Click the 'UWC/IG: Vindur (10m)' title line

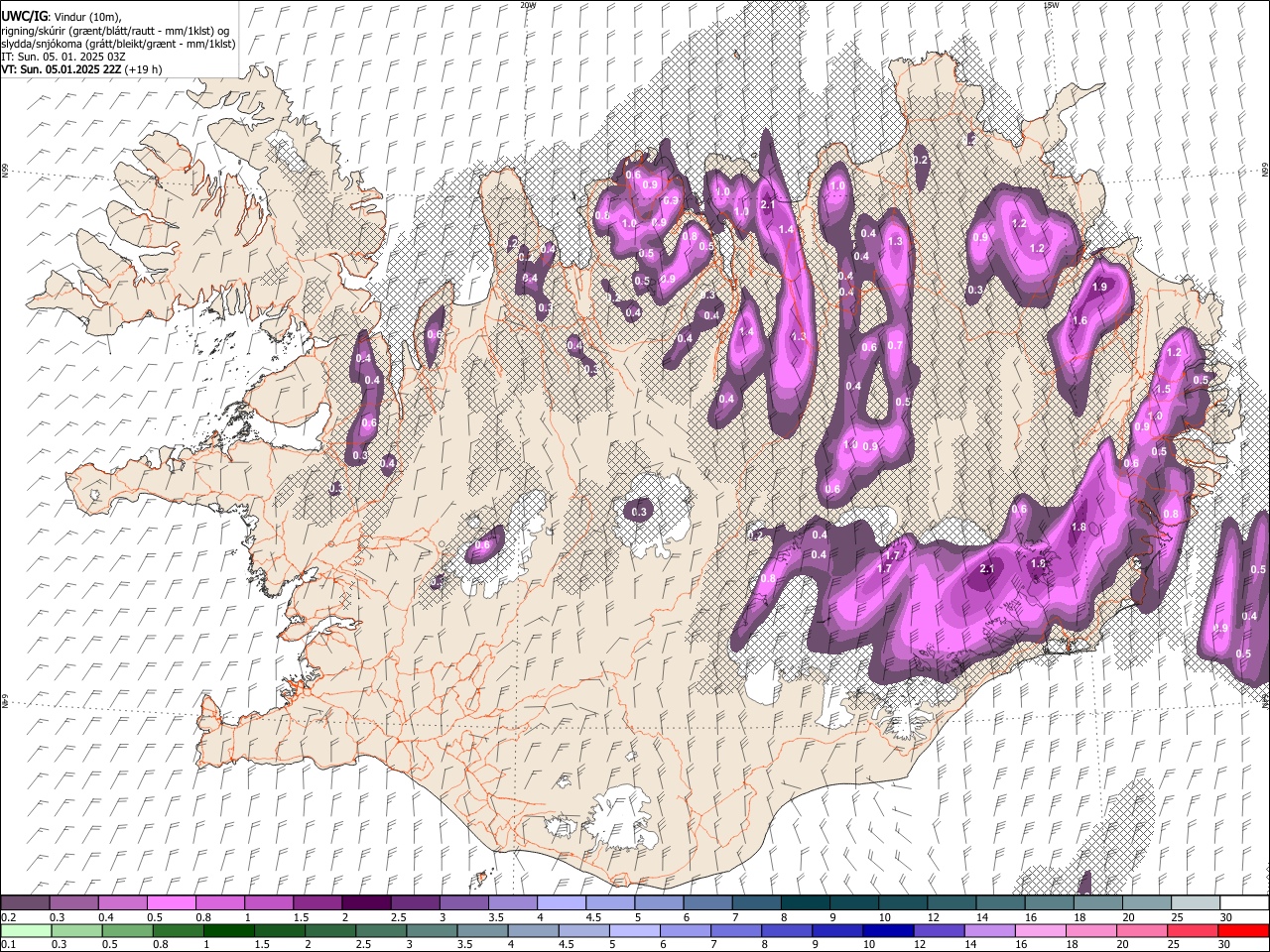coord(63,17)
